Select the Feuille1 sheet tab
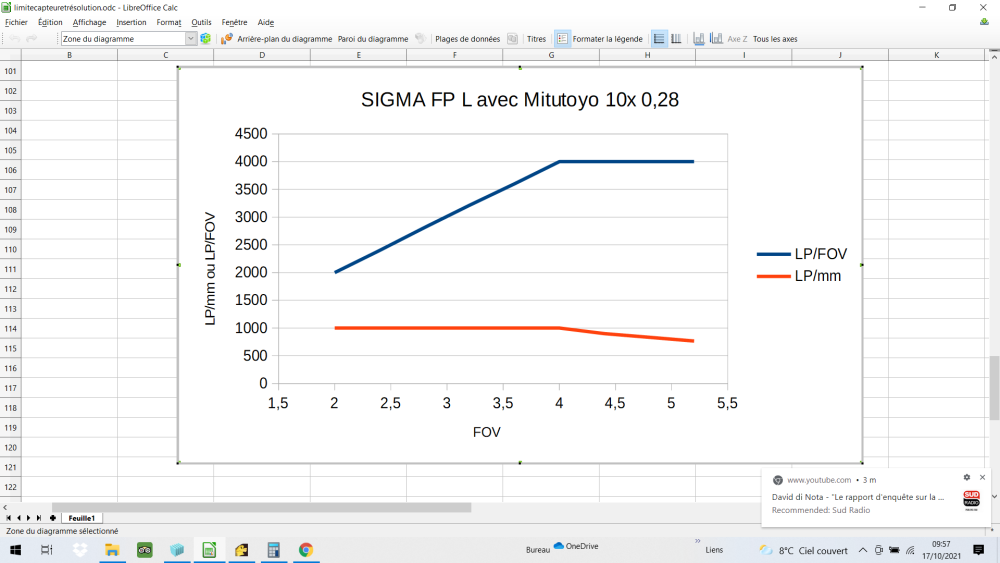The height and width of the screenshot is (563, 1000). point(81,518)
